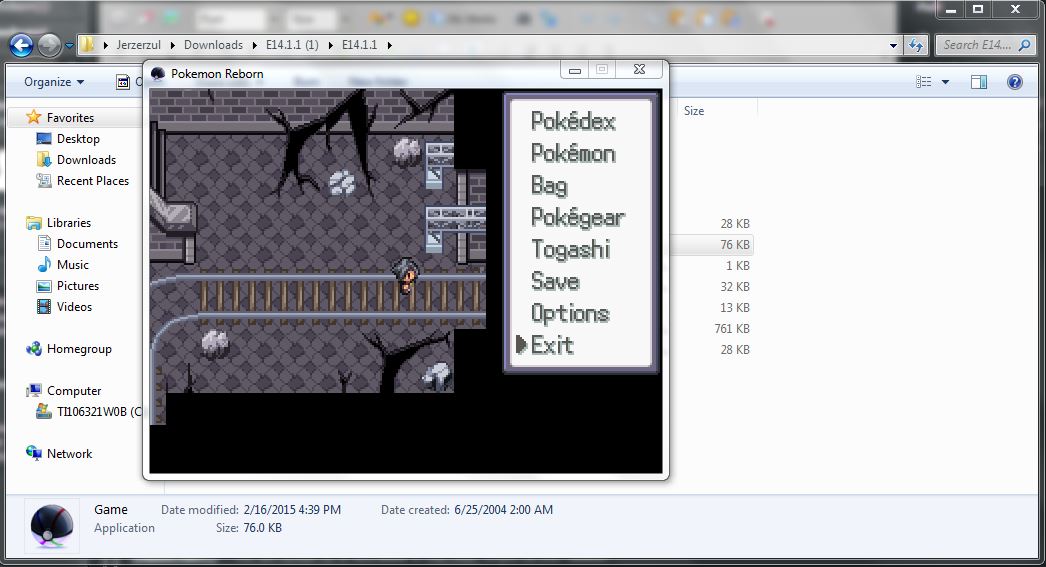This screenshot has width=1046, height=567.
Task: Expand the address bar history dropdown
Action: (893, 45)
